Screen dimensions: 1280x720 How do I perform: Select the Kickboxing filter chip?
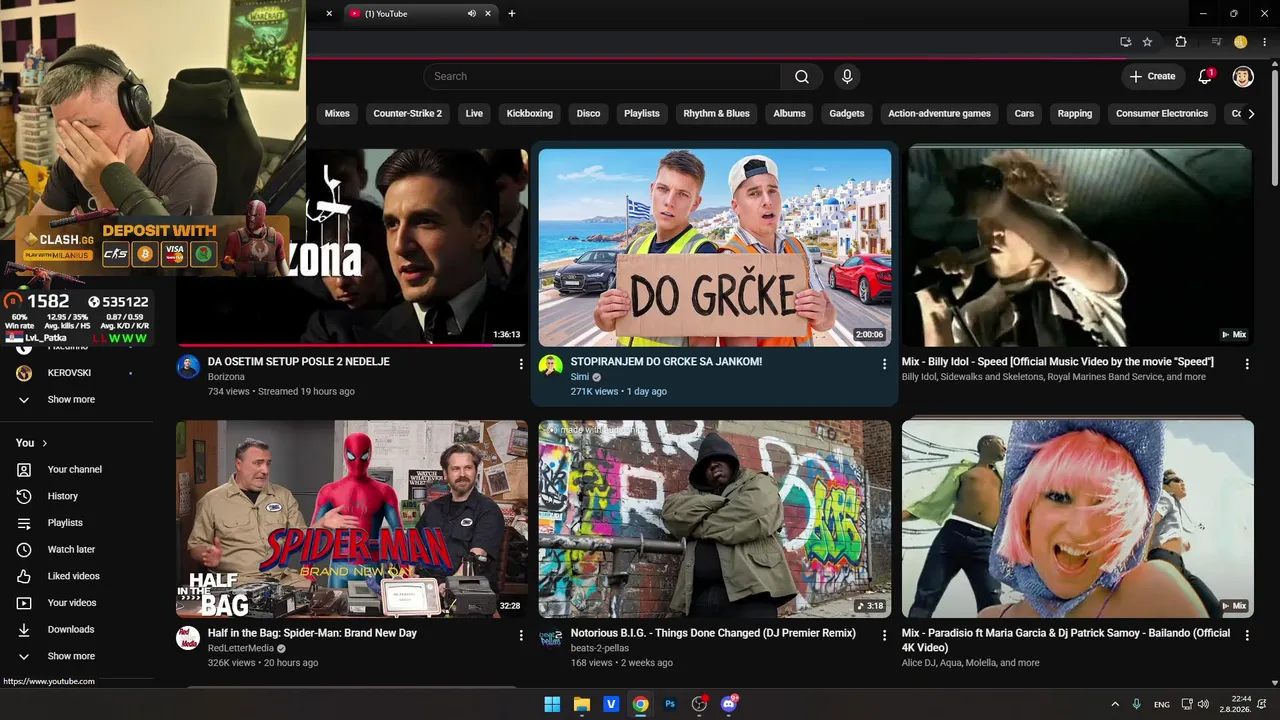point(530,114)
